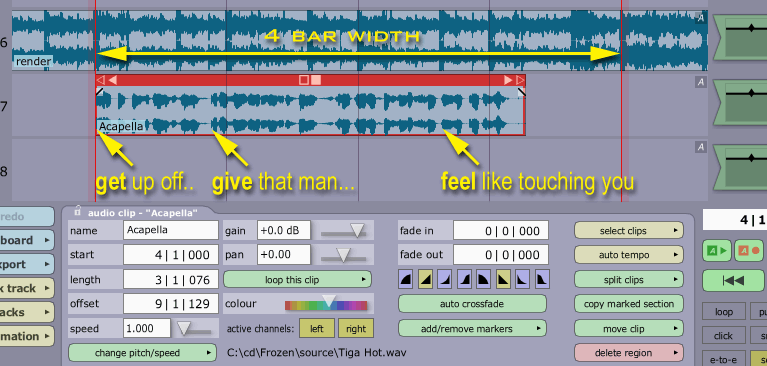The width and height of the screenshot is (767, 366).
Task: Open the 'select clips' menu
Action: pyautogui.click(x=629, y=230)
